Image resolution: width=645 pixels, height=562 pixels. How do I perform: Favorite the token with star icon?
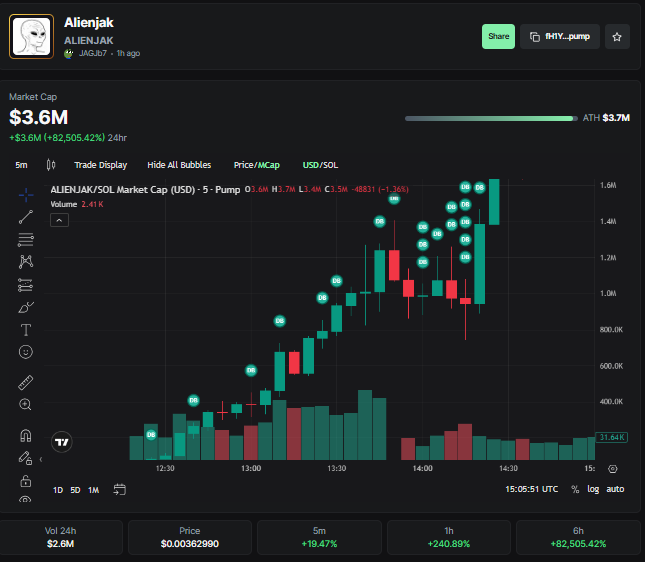pos(617,37)
